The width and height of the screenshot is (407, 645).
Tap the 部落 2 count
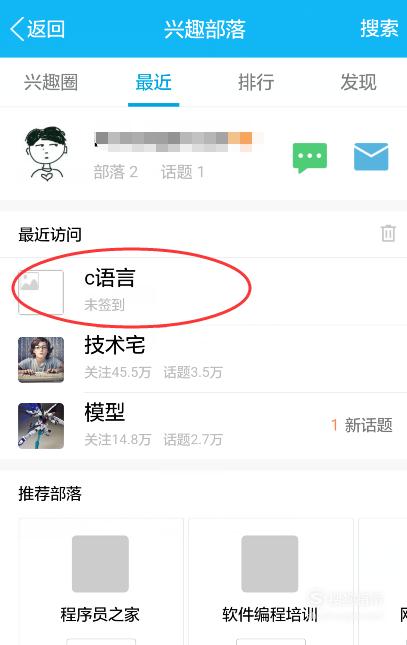pyautogui.click(x=116, y=172)
